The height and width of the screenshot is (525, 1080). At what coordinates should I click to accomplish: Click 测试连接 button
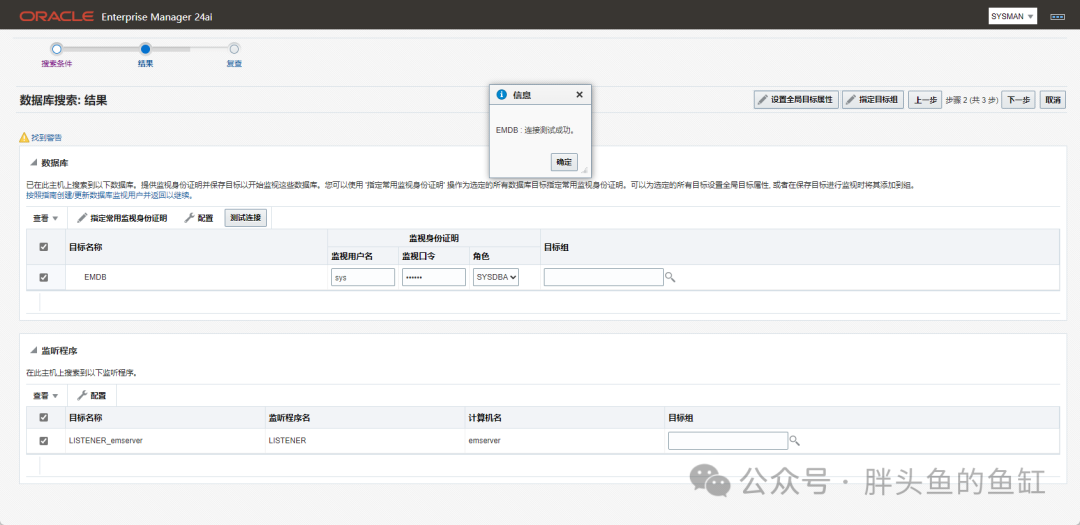pyautogui.click(x=246, y=218)
